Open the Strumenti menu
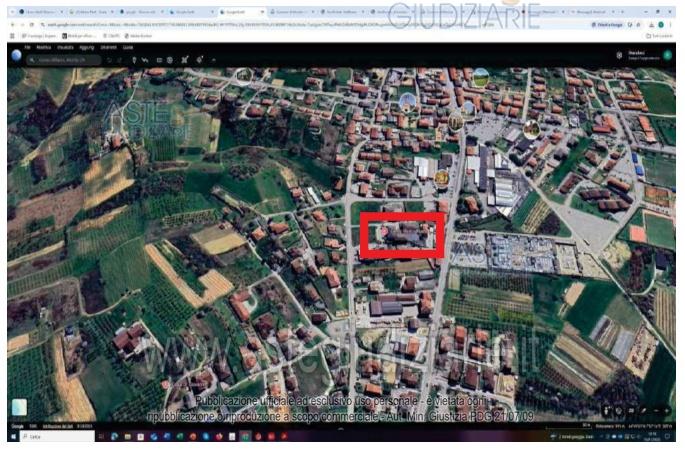The image size is (685, 450). tap(109, 47)
